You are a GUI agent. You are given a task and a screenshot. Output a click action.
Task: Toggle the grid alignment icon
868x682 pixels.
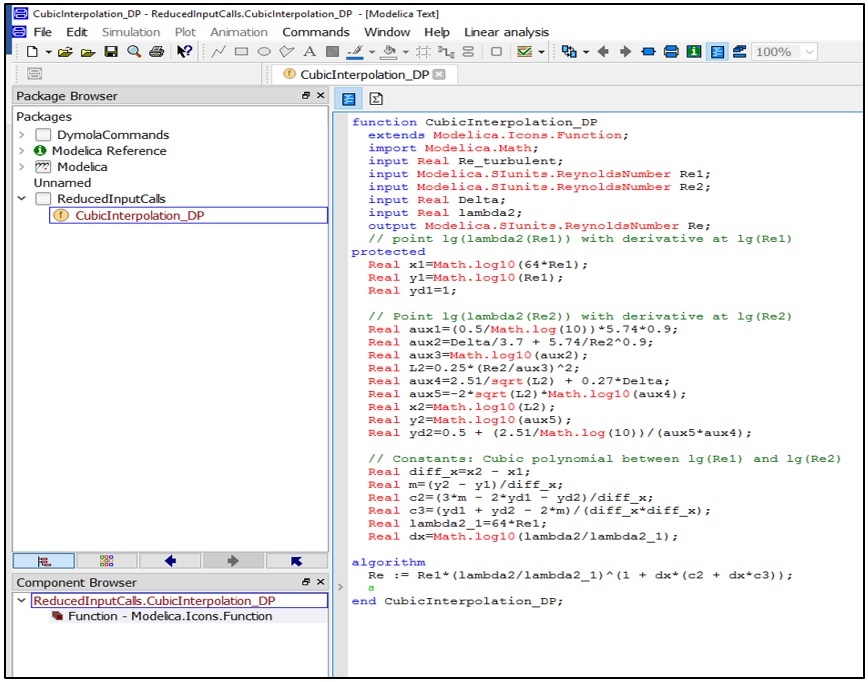[x=423, y=52]
